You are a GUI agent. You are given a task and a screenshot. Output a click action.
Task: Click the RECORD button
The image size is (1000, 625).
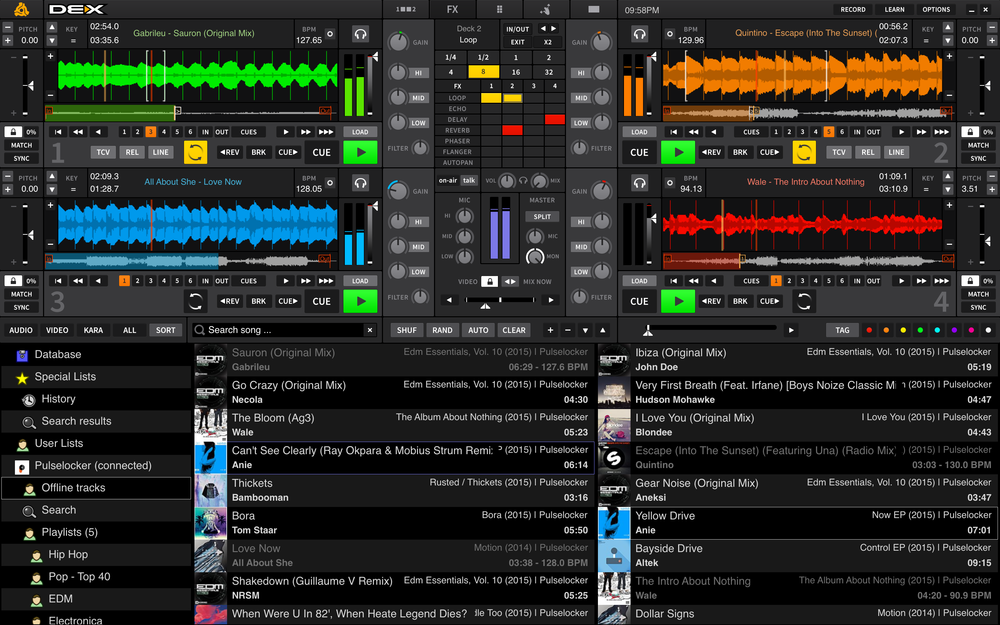pyautogui.click(x=853, y=9)
